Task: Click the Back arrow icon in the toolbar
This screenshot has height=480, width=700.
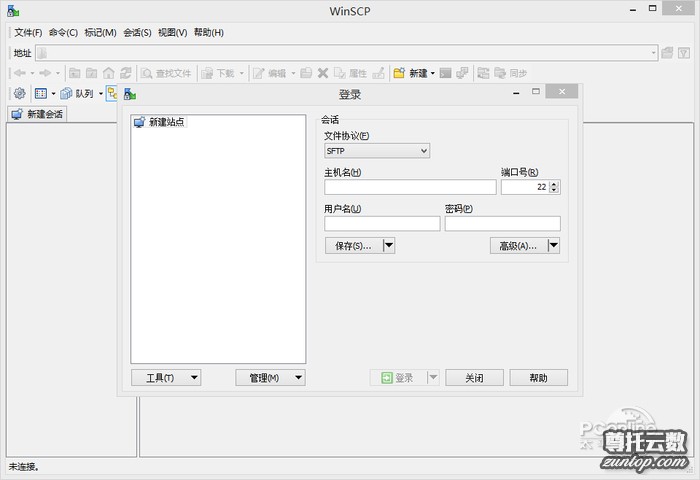Action: [x=19, y=73]
